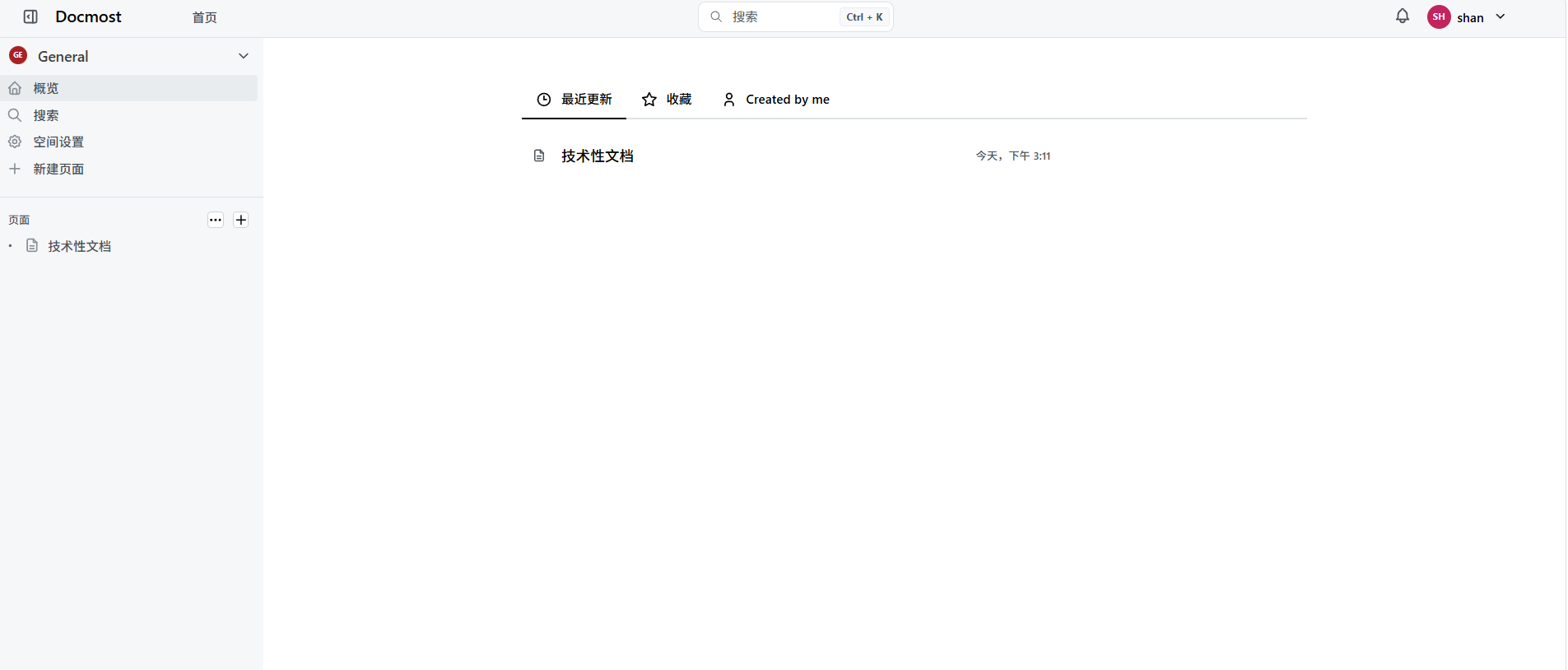
Task: Open 技术性文档 from the recent list
Action: tap(598, 156)
